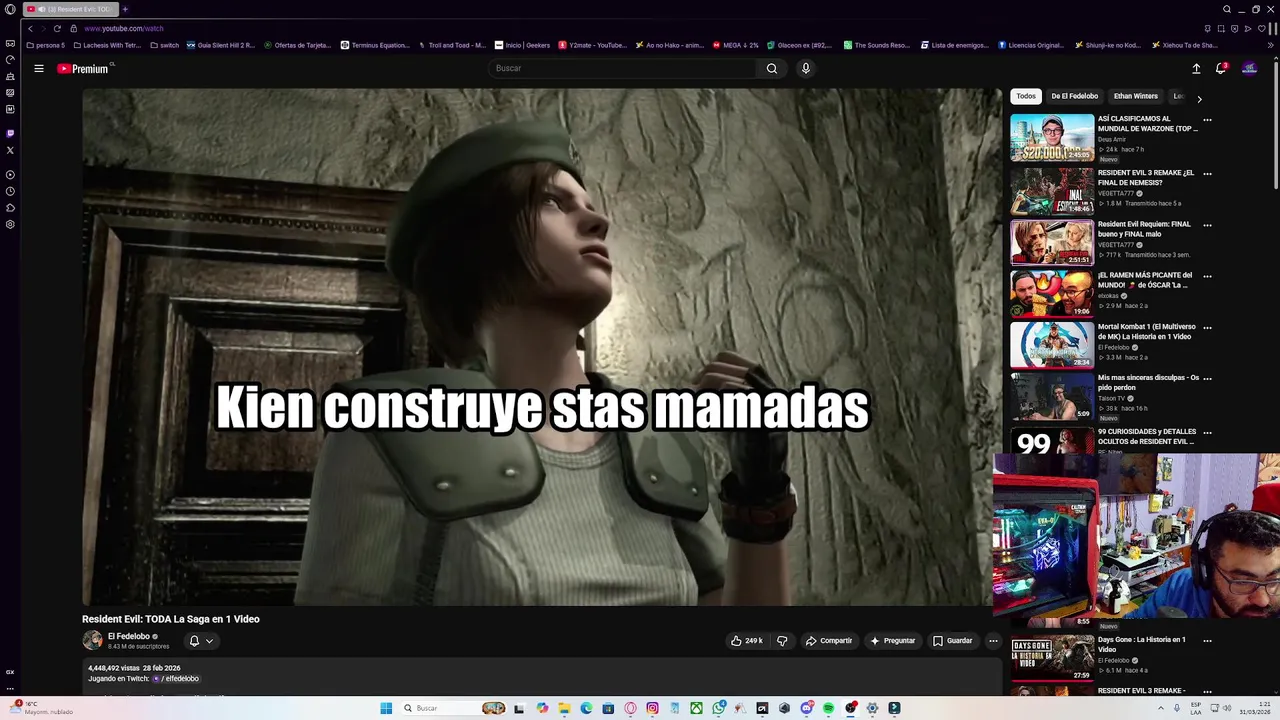Screen dimensions: 1280x720
Task: Open options menu for ramen más picante video
Action: 1207,276
